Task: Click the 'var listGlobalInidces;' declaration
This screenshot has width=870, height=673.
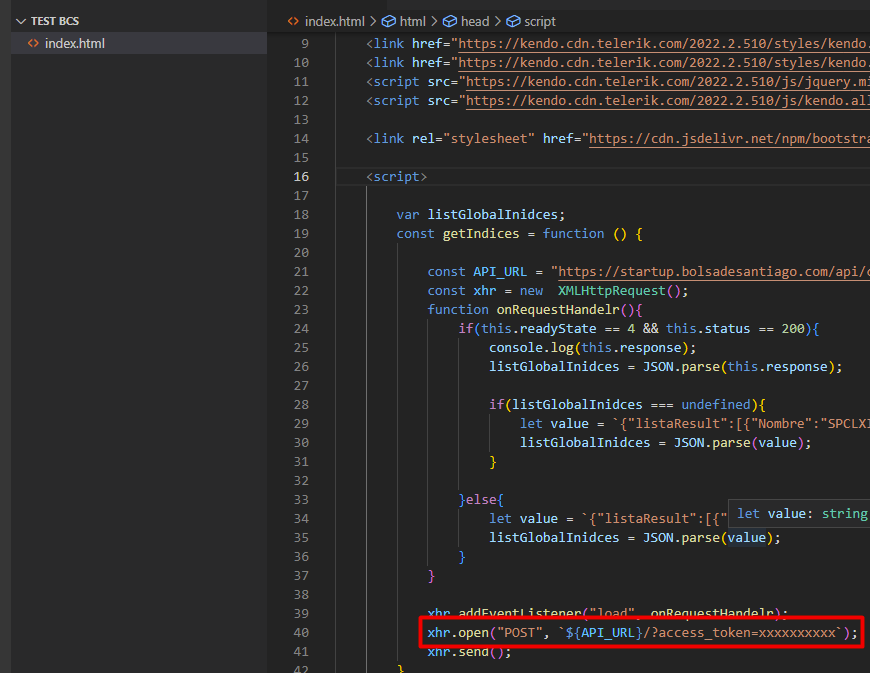Action: (480, 215)
